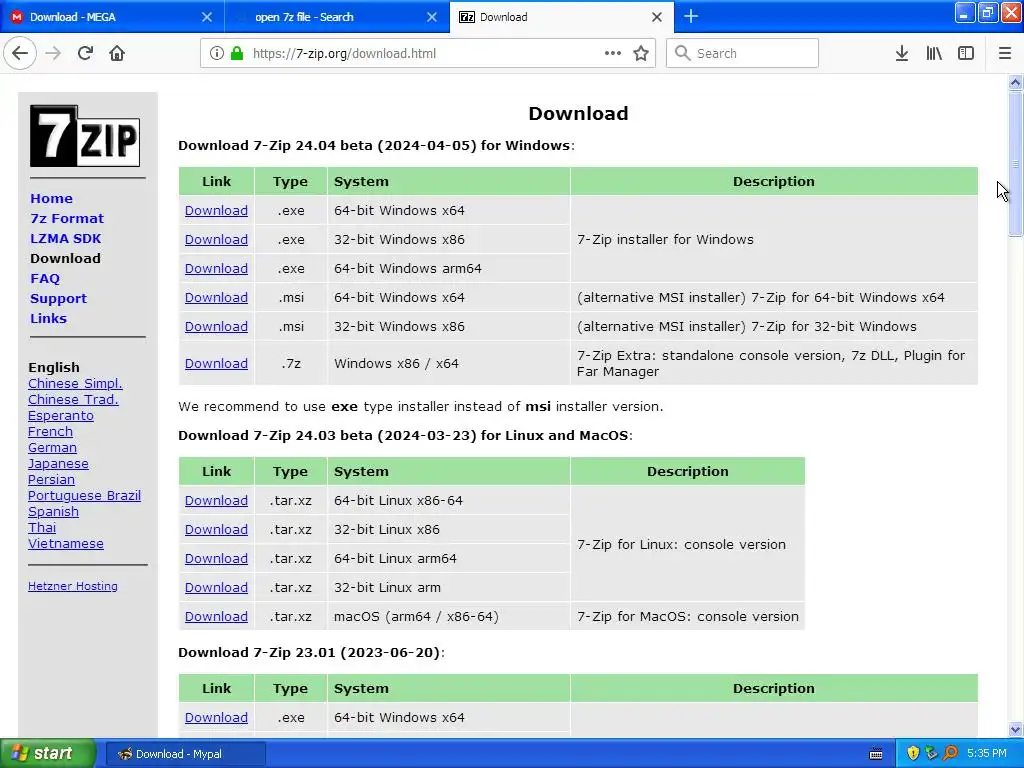Click the page scrollbar down arrow
Screen dimensions: 1024x768
point(1016,729)
